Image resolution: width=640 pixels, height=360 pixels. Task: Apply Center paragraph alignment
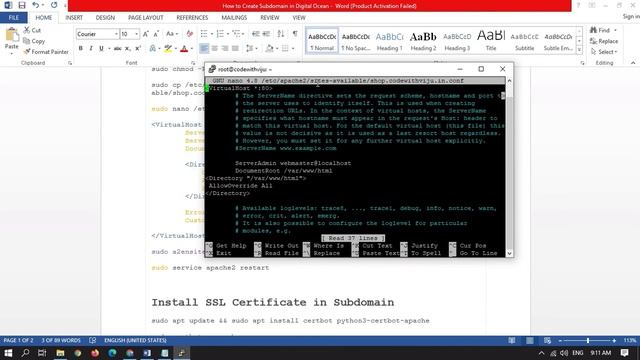tap(215, 49)
